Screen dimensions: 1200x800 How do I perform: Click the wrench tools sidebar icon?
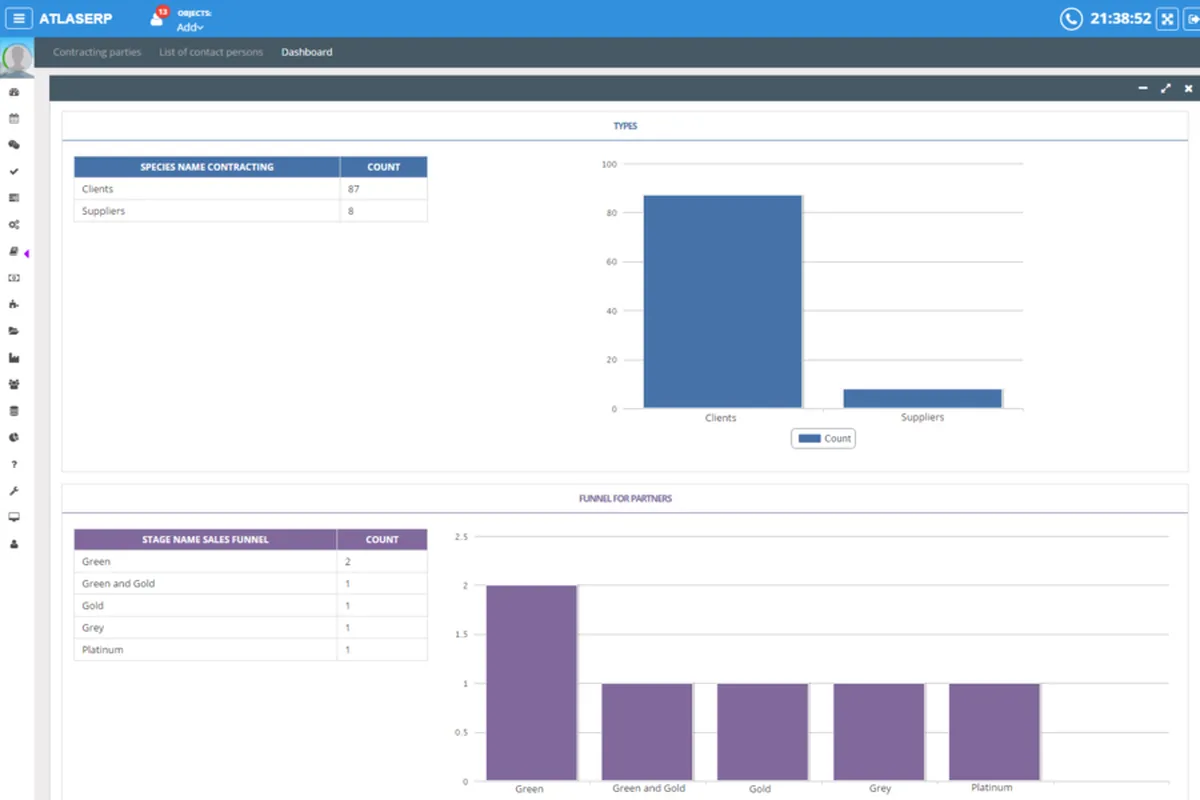[x=14, y=491]
